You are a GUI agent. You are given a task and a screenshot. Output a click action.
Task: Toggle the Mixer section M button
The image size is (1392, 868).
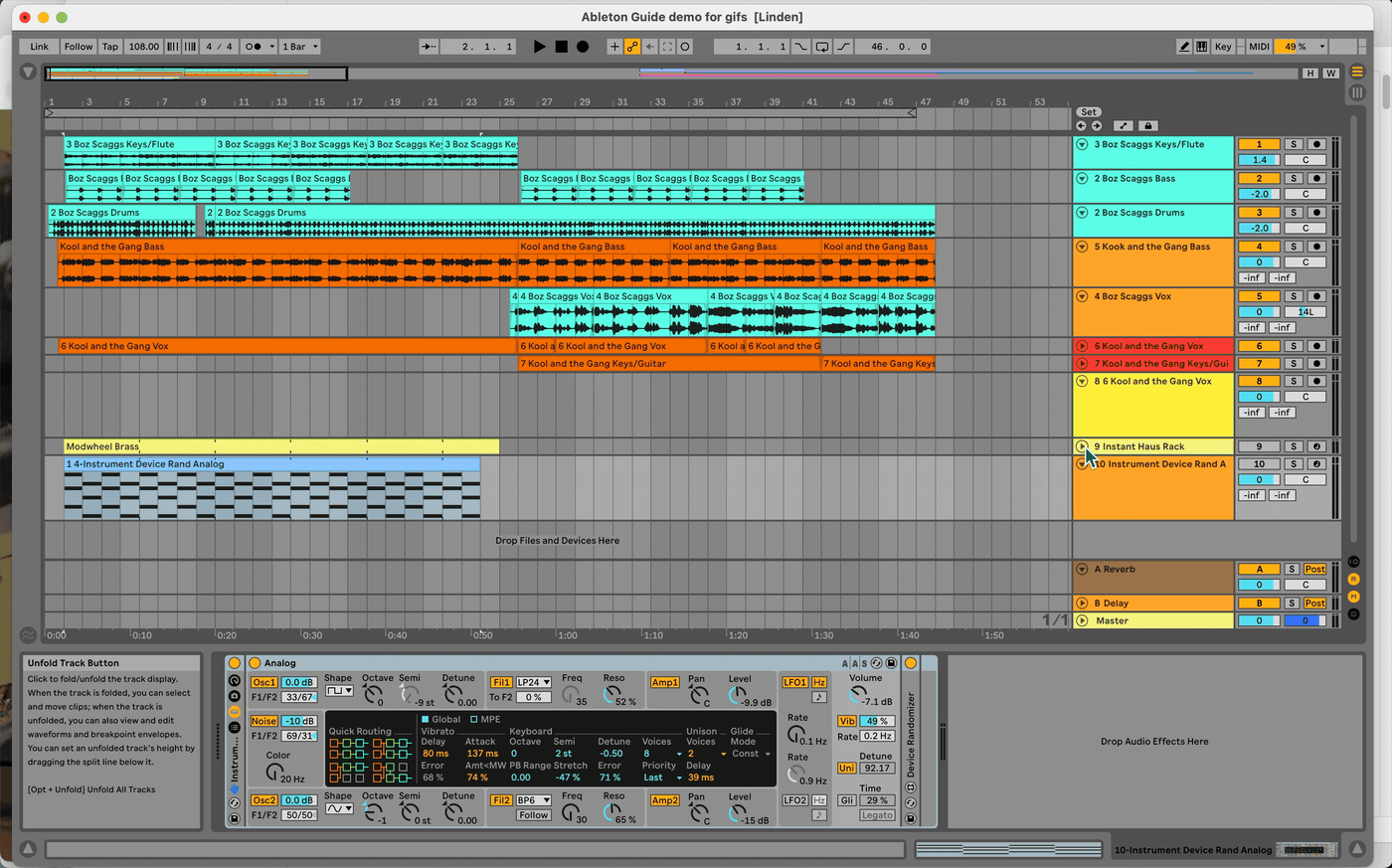tap(1353, 597)
